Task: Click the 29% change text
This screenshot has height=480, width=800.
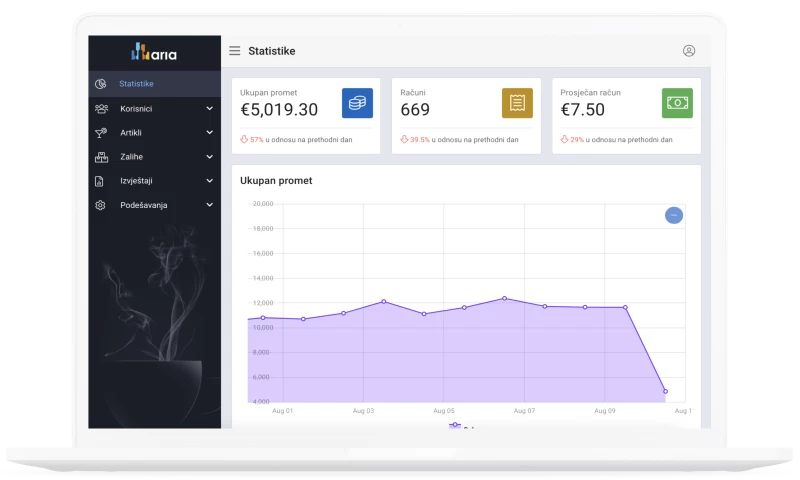Action: point(577,140)
